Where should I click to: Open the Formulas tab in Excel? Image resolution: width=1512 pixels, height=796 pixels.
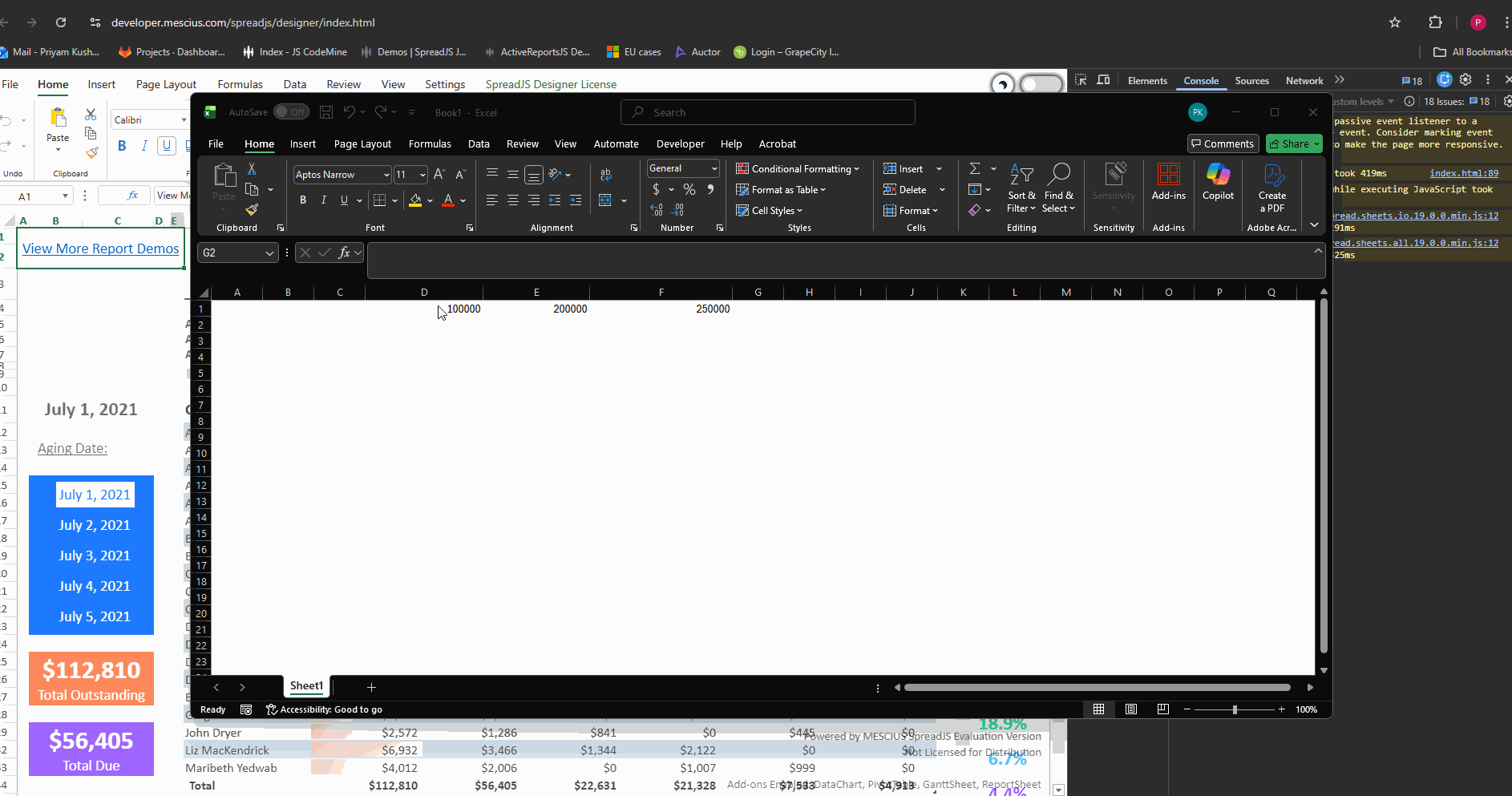[430, 144]
